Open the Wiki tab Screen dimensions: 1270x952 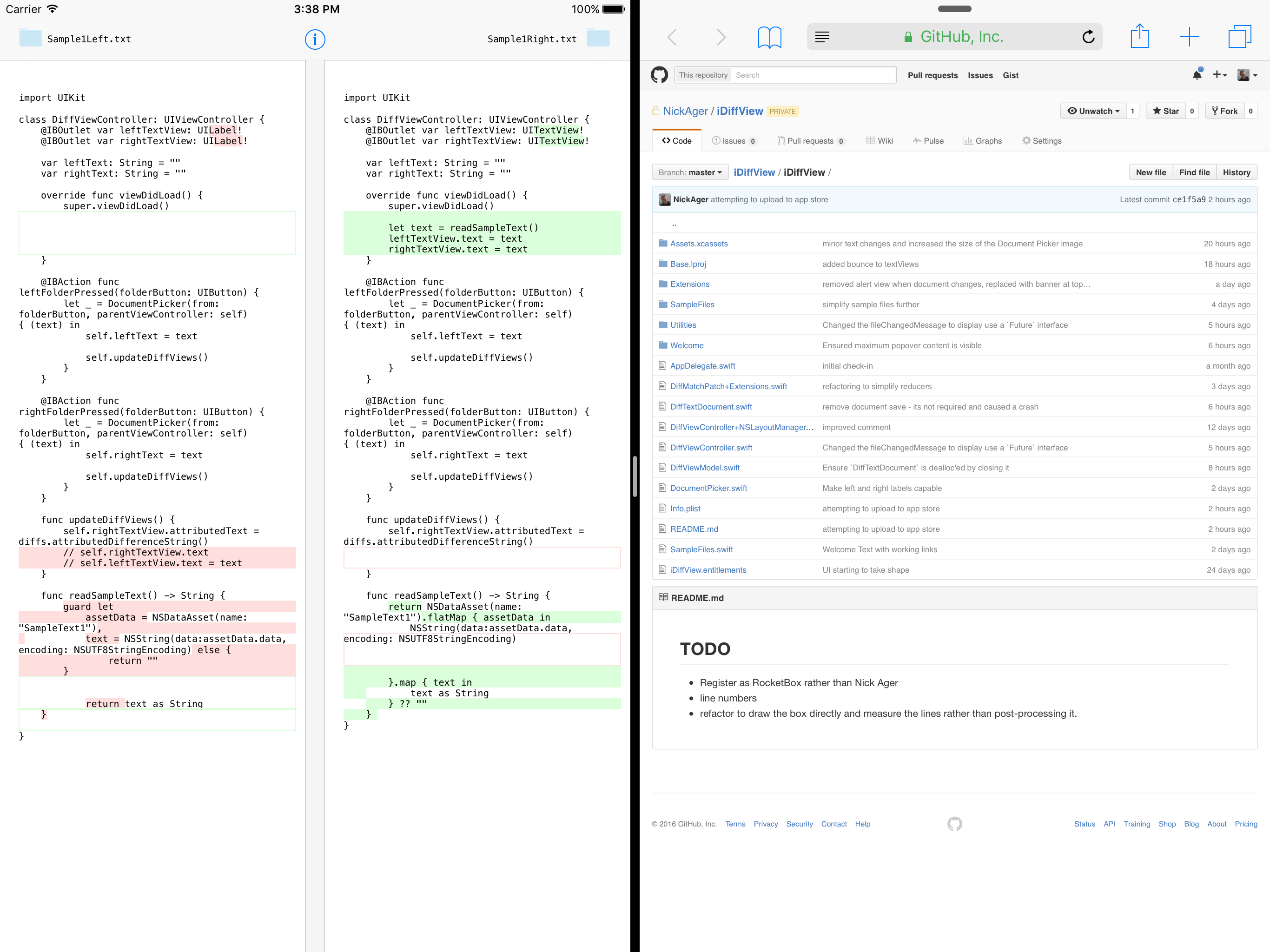(879, 141)
